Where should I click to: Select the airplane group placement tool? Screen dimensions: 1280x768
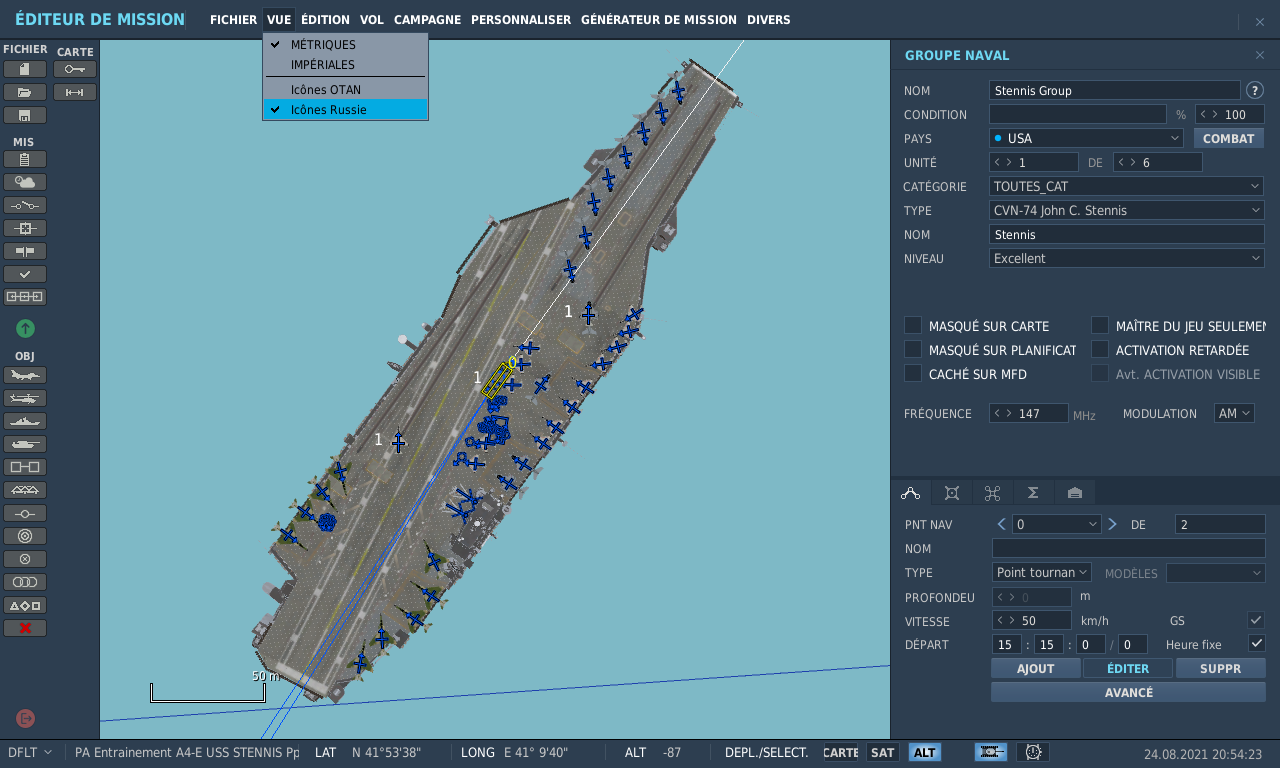pos(25,375)
